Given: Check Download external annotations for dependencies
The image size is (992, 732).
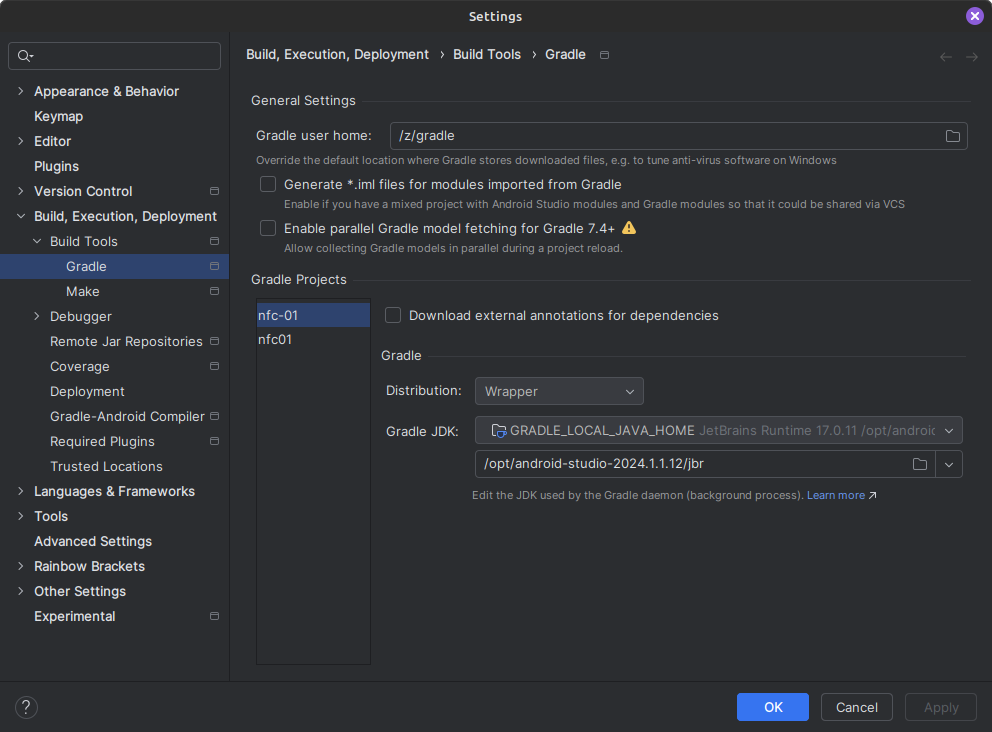Looking at the screenshot, I should click(x=393, y=315).
